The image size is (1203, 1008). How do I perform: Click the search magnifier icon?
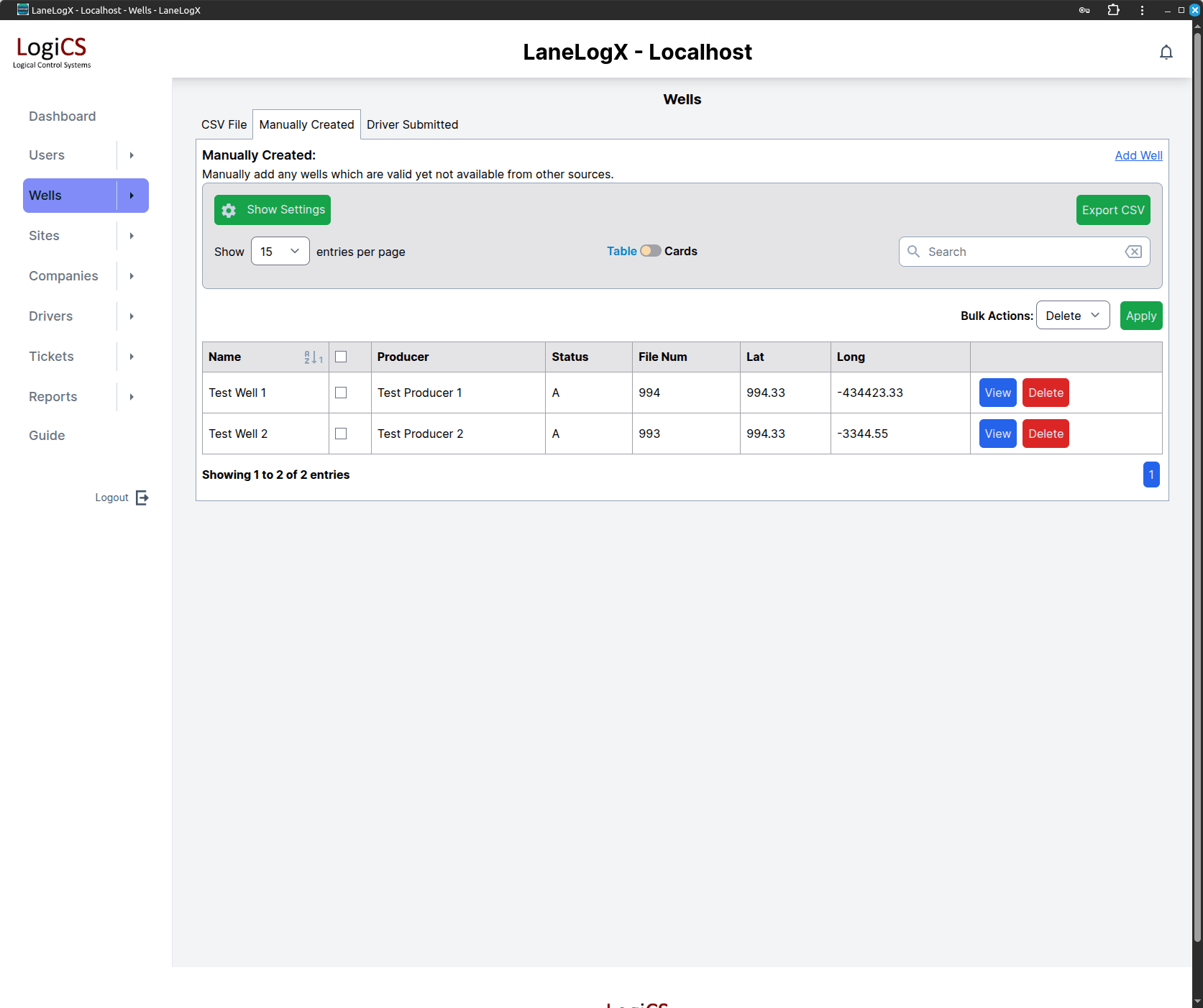(x=913, y=252)
